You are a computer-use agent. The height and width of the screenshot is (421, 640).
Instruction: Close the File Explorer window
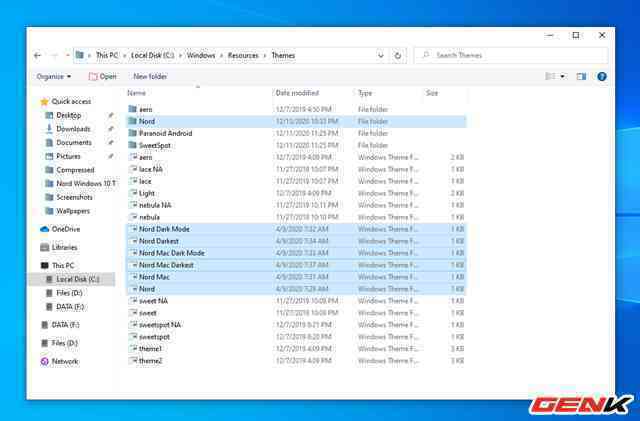coord(602,36)
